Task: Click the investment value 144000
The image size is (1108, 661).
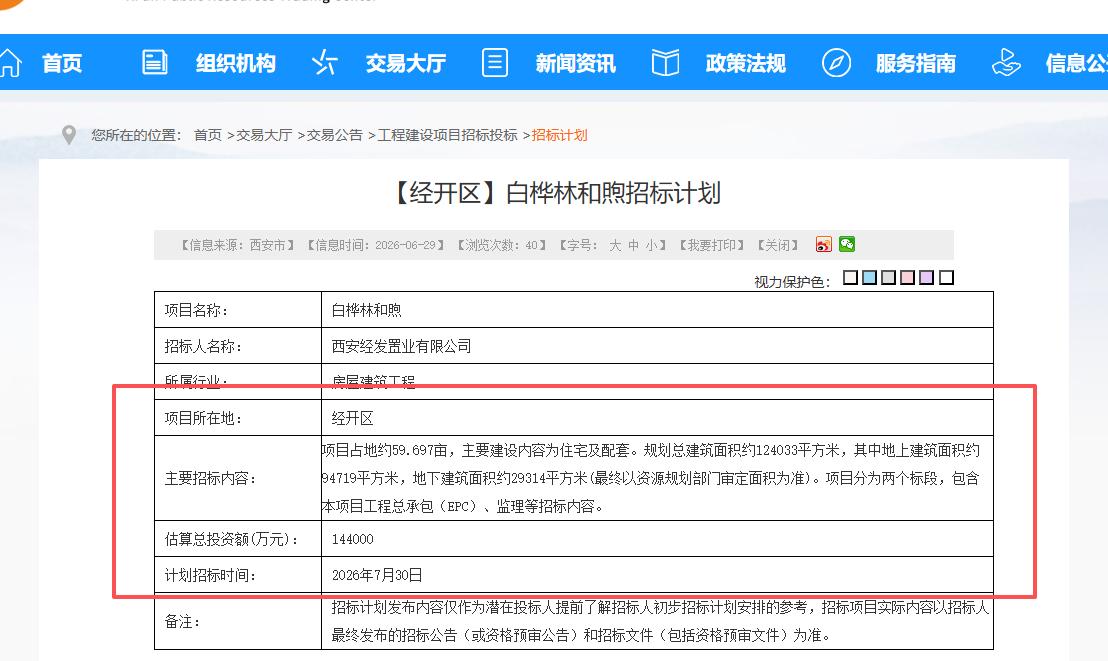Action: (x=353, y=539)
